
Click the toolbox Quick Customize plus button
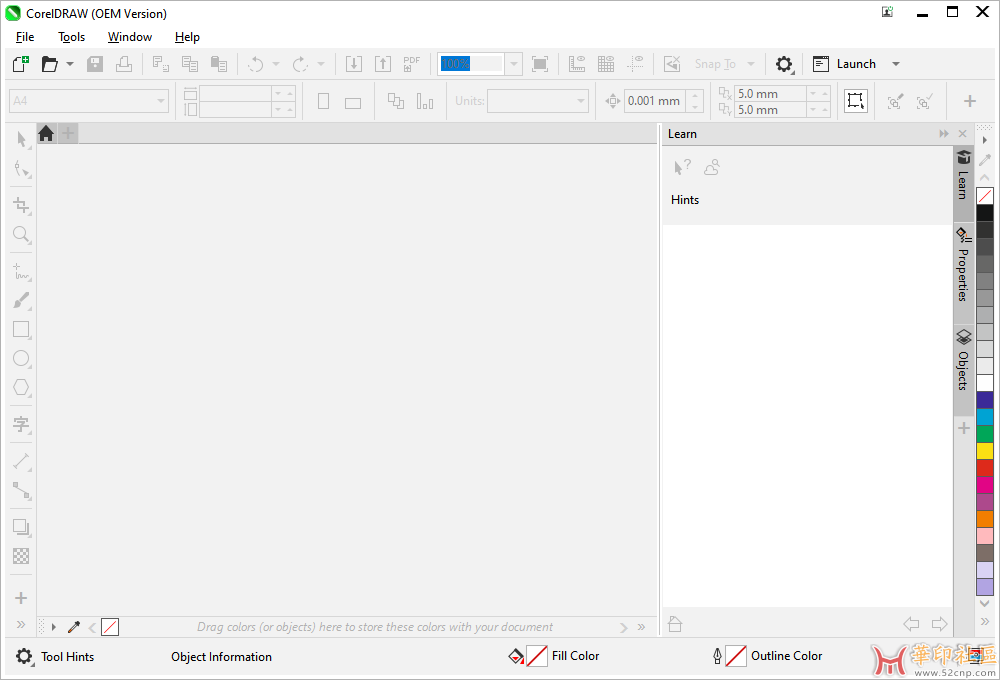click(x=21, y=598)
